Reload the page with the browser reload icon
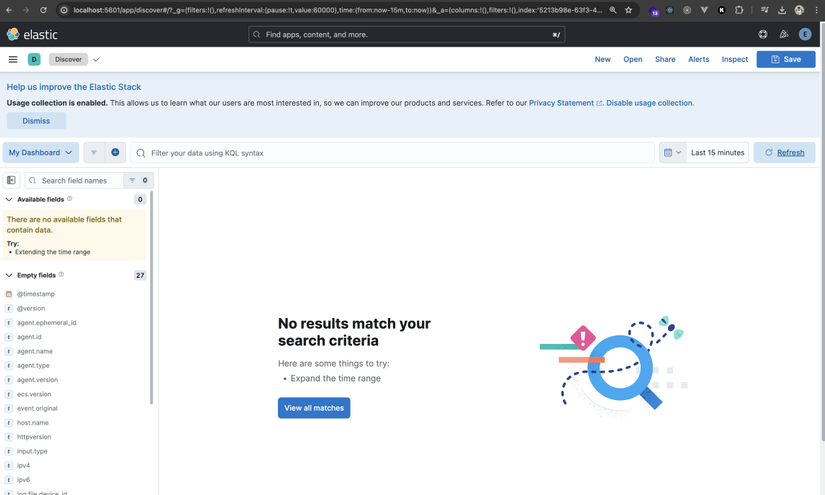825x495 pixels. point(43,10)
